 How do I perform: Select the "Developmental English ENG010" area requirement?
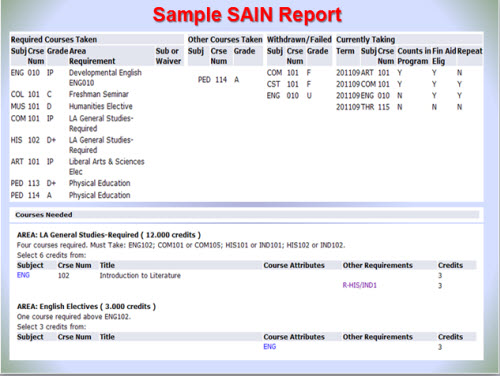click(x=105, y=78)
